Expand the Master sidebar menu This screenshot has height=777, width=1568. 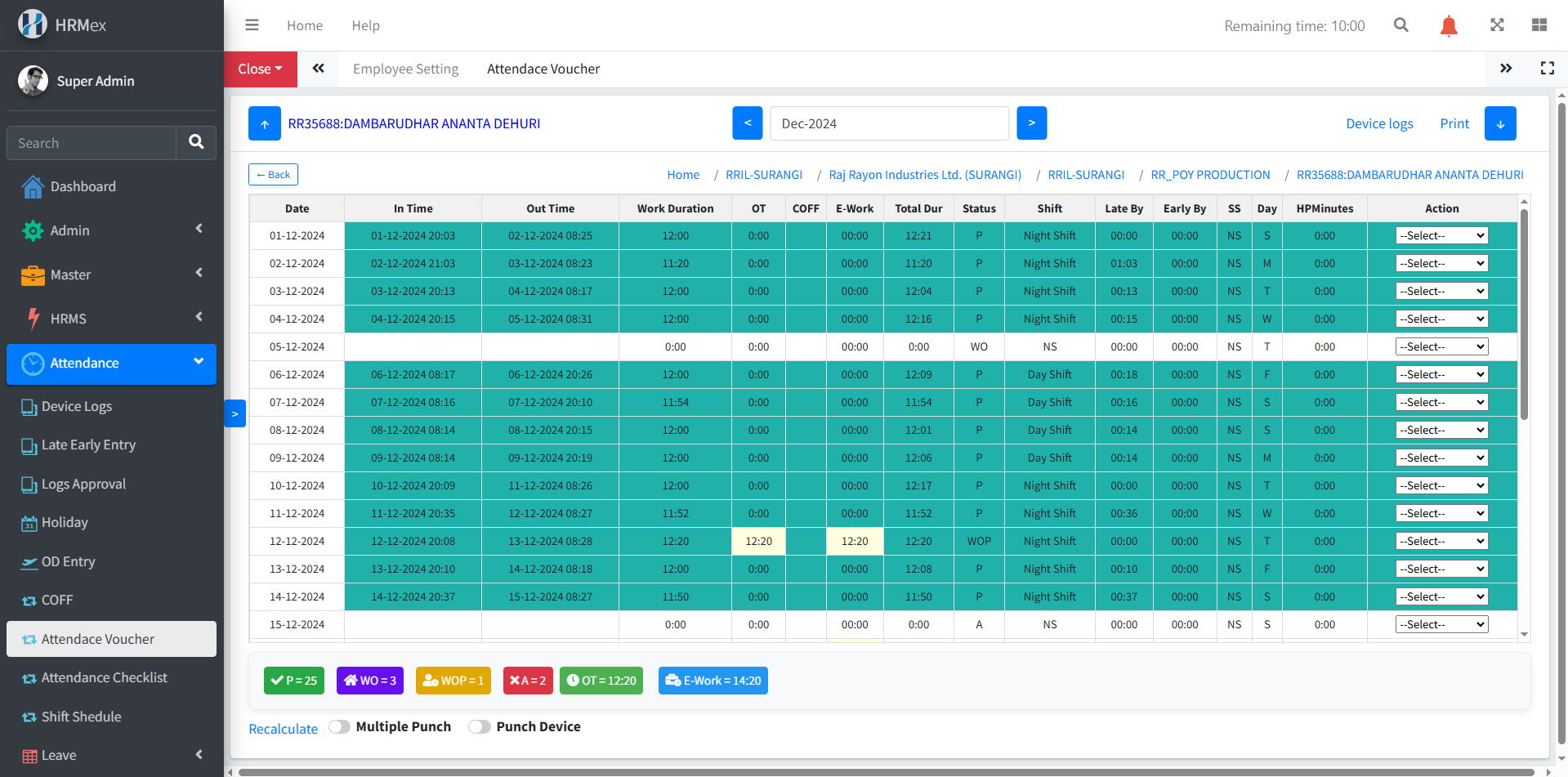(112, 275)
